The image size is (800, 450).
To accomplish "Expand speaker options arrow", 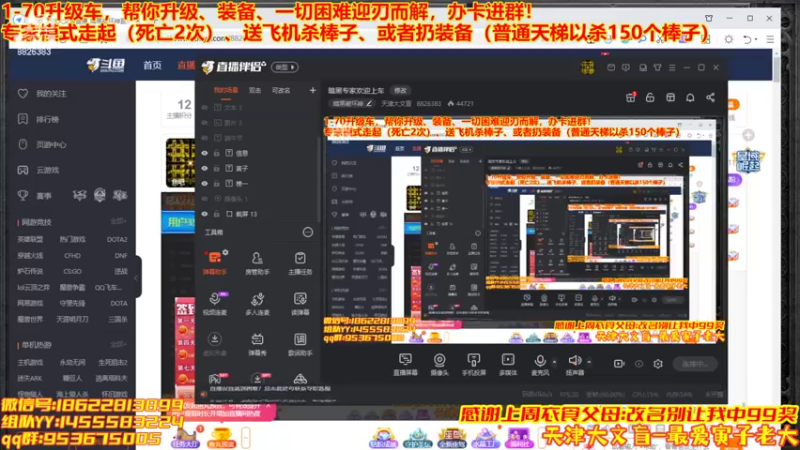I will pyautogui.click(x=589, y=362).
